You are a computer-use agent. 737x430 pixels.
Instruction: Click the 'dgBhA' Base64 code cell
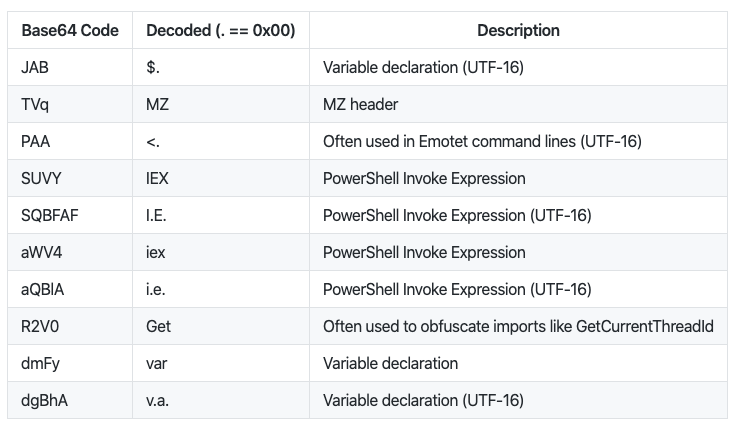tap(43, 401)
